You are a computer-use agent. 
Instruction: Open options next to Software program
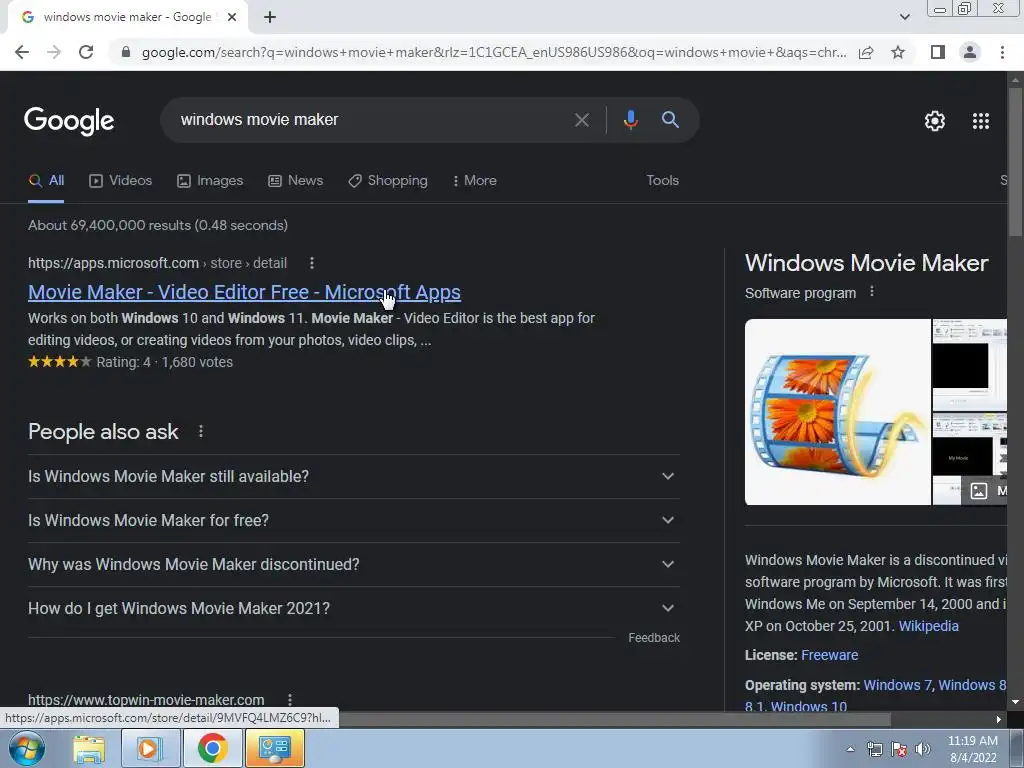coord(871,292)
